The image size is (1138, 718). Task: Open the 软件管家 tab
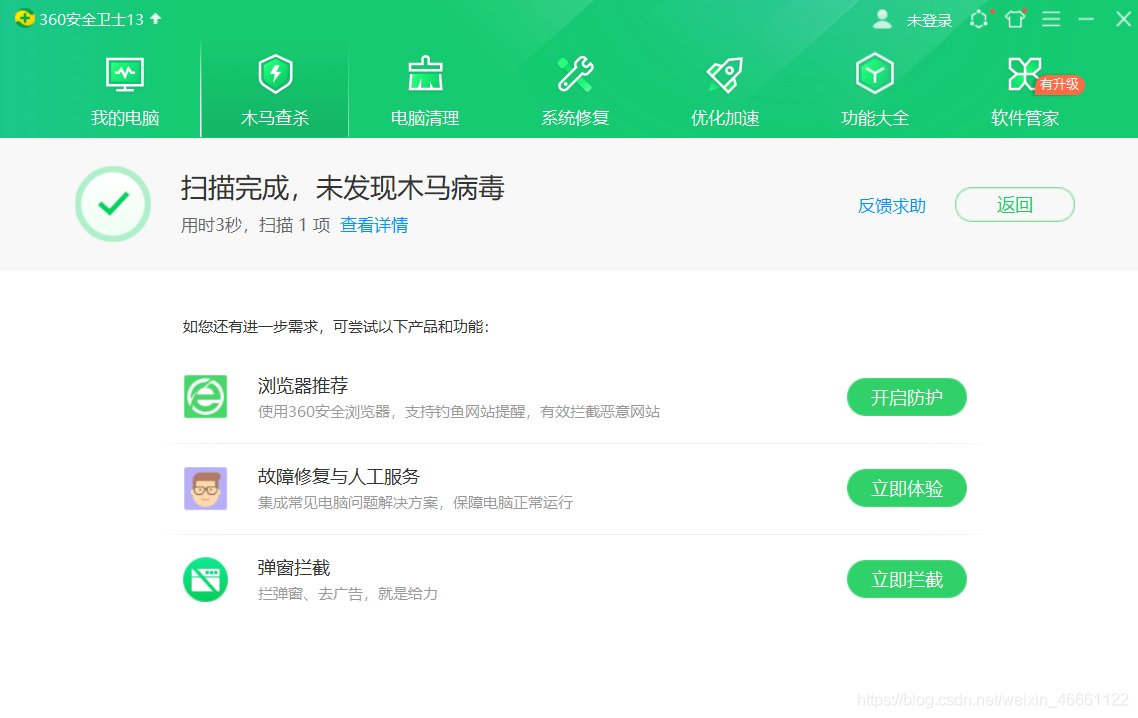(1025, 91)
